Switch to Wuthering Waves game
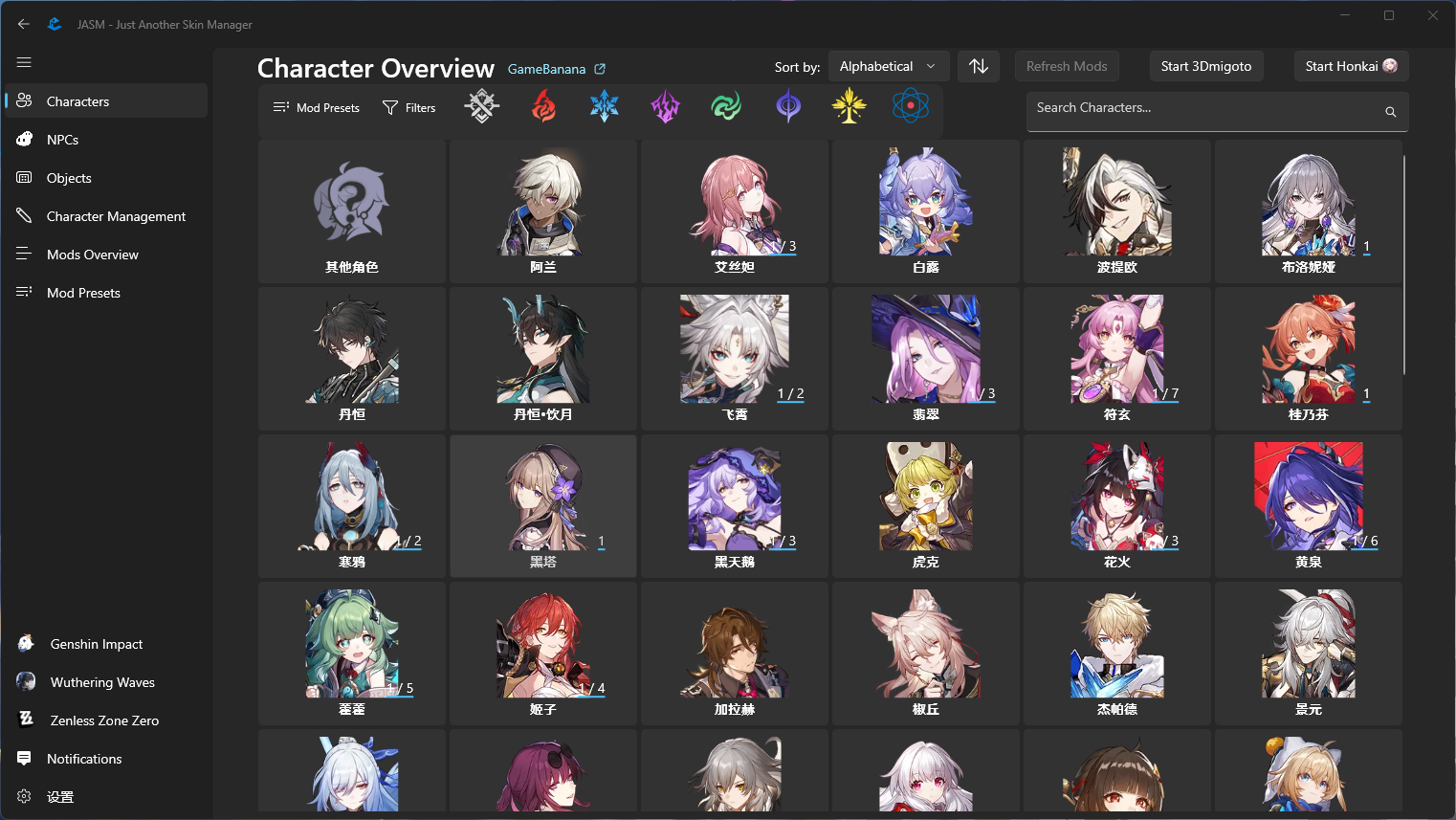This screenshot has height=820, width=1456. pos(106,681)
